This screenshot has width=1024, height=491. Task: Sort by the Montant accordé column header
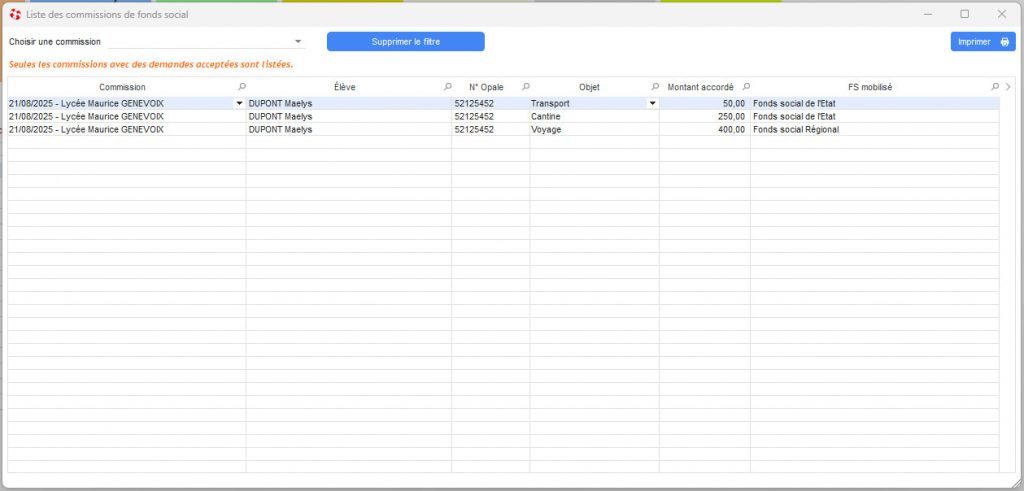click(700, 87)
